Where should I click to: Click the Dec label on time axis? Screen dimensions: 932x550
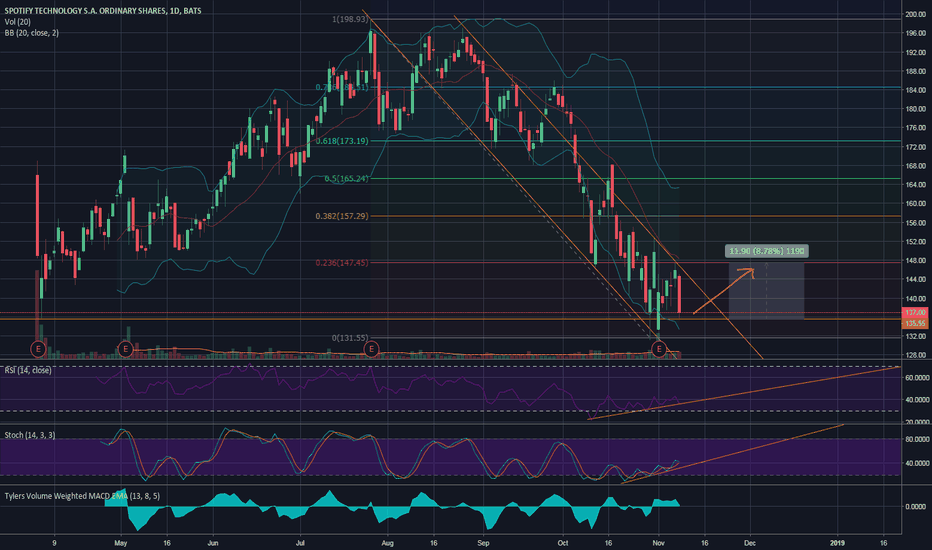point(750,543)
